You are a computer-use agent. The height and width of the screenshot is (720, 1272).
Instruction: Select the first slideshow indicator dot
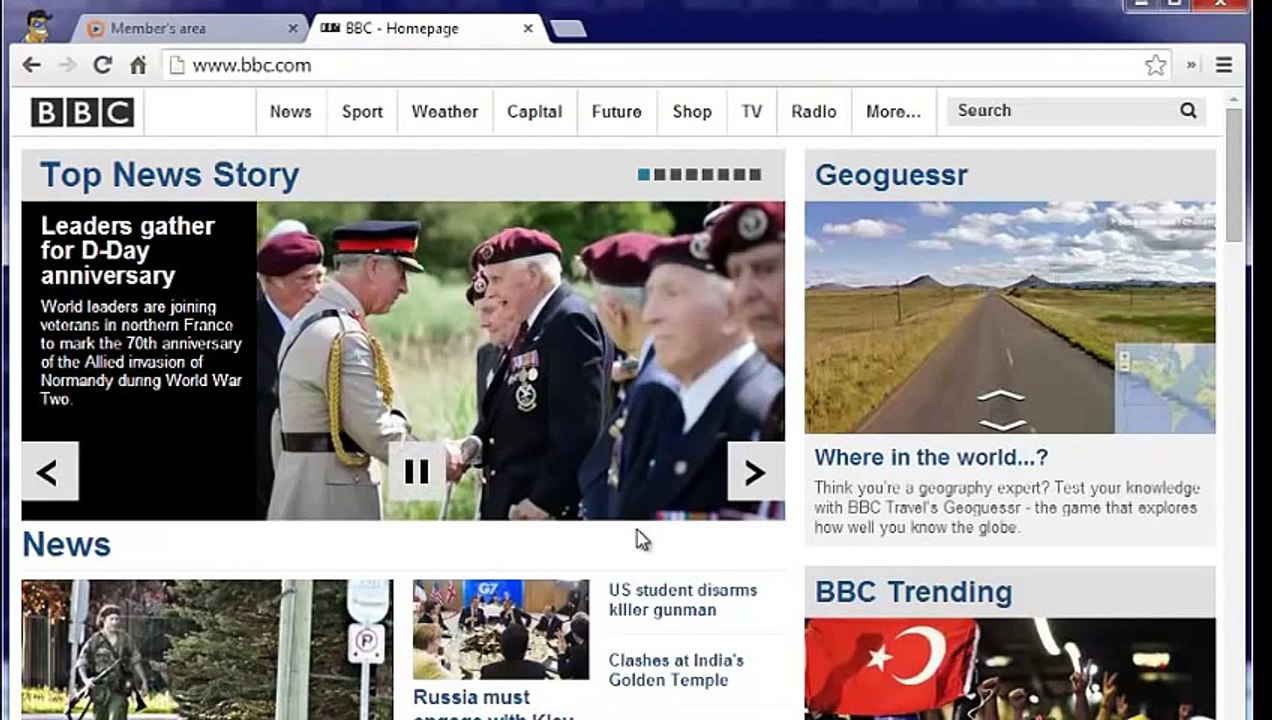pos(644,175)
